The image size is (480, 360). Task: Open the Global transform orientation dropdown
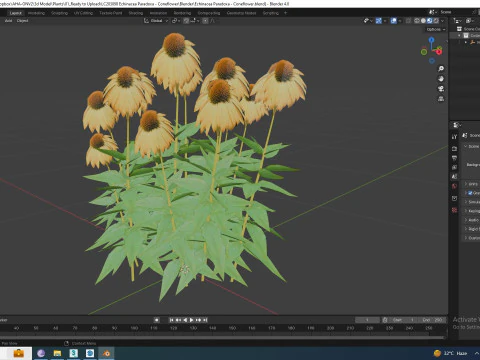(156, 21)
